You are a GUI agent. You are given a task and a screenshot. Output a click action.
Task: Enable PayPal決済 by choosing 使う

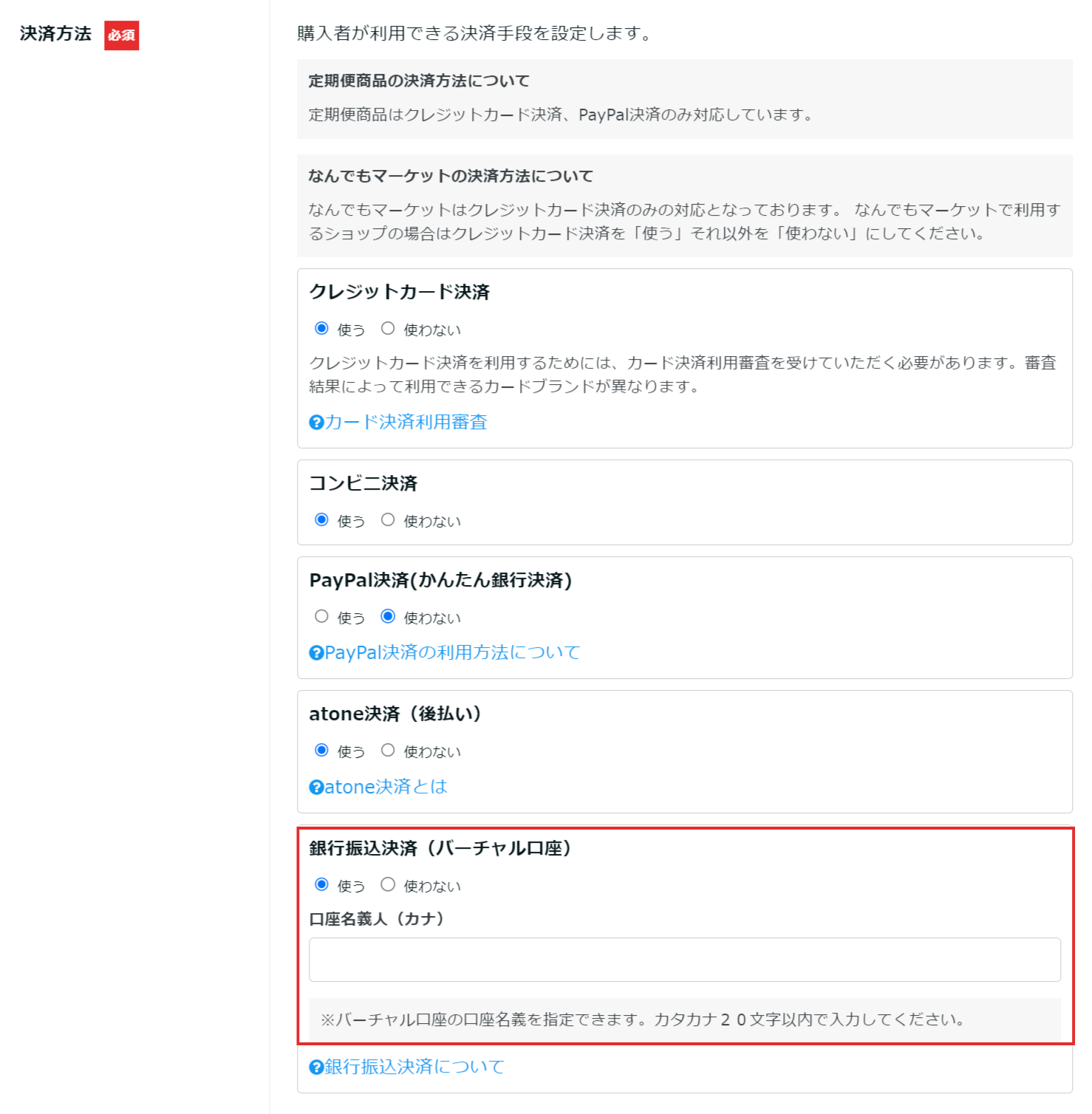(321, 617)
